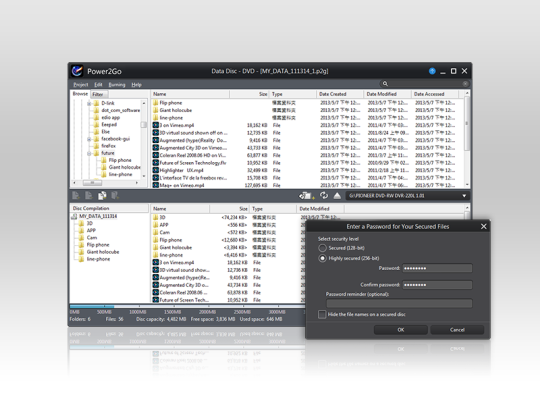Viewport: 540px width, 405px height.
Task: Click the Power2Go logo icon
Action: [x=77, y=71]
